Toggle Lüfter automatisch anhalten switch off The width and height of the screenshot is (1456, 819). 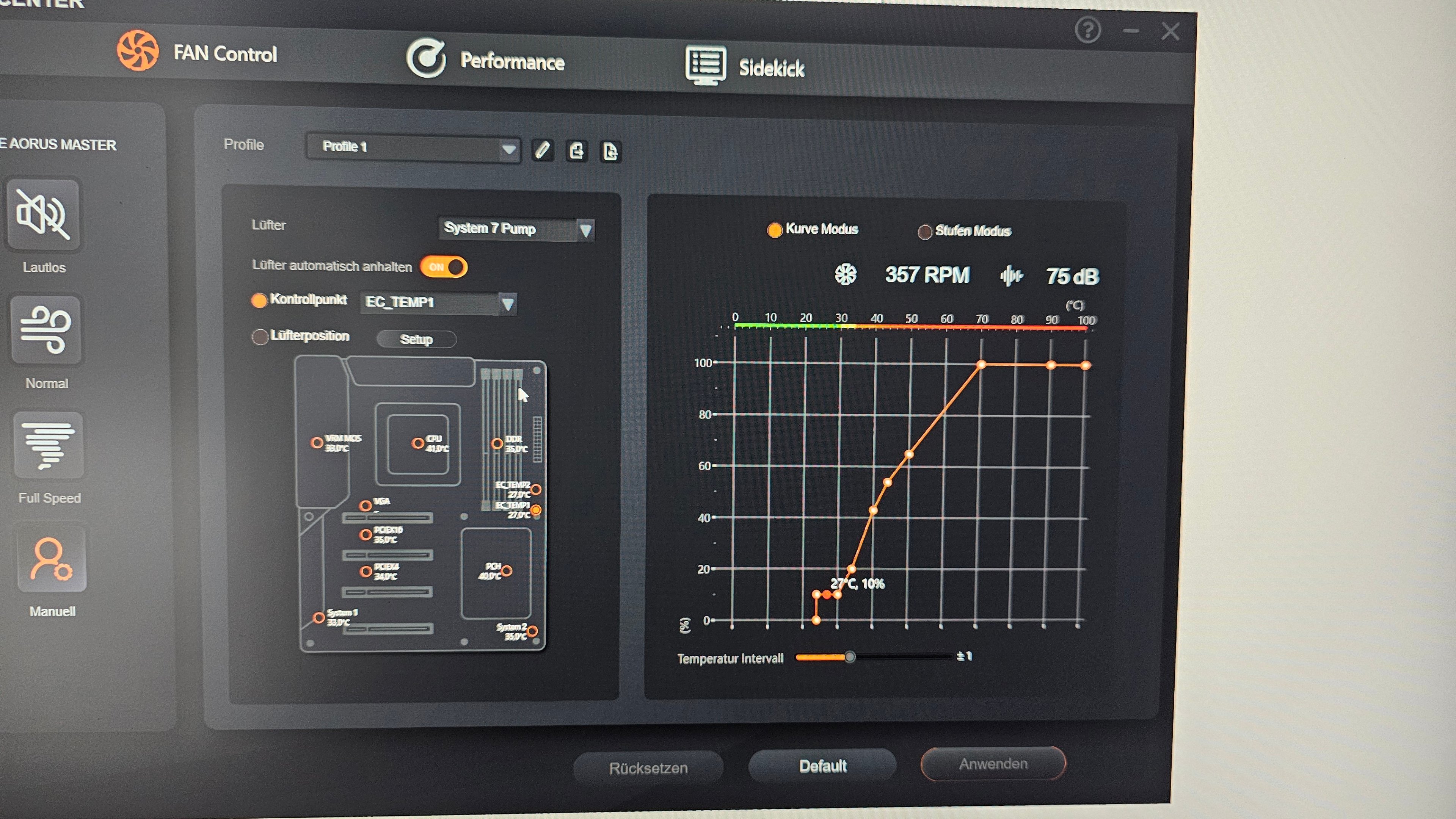444,266
